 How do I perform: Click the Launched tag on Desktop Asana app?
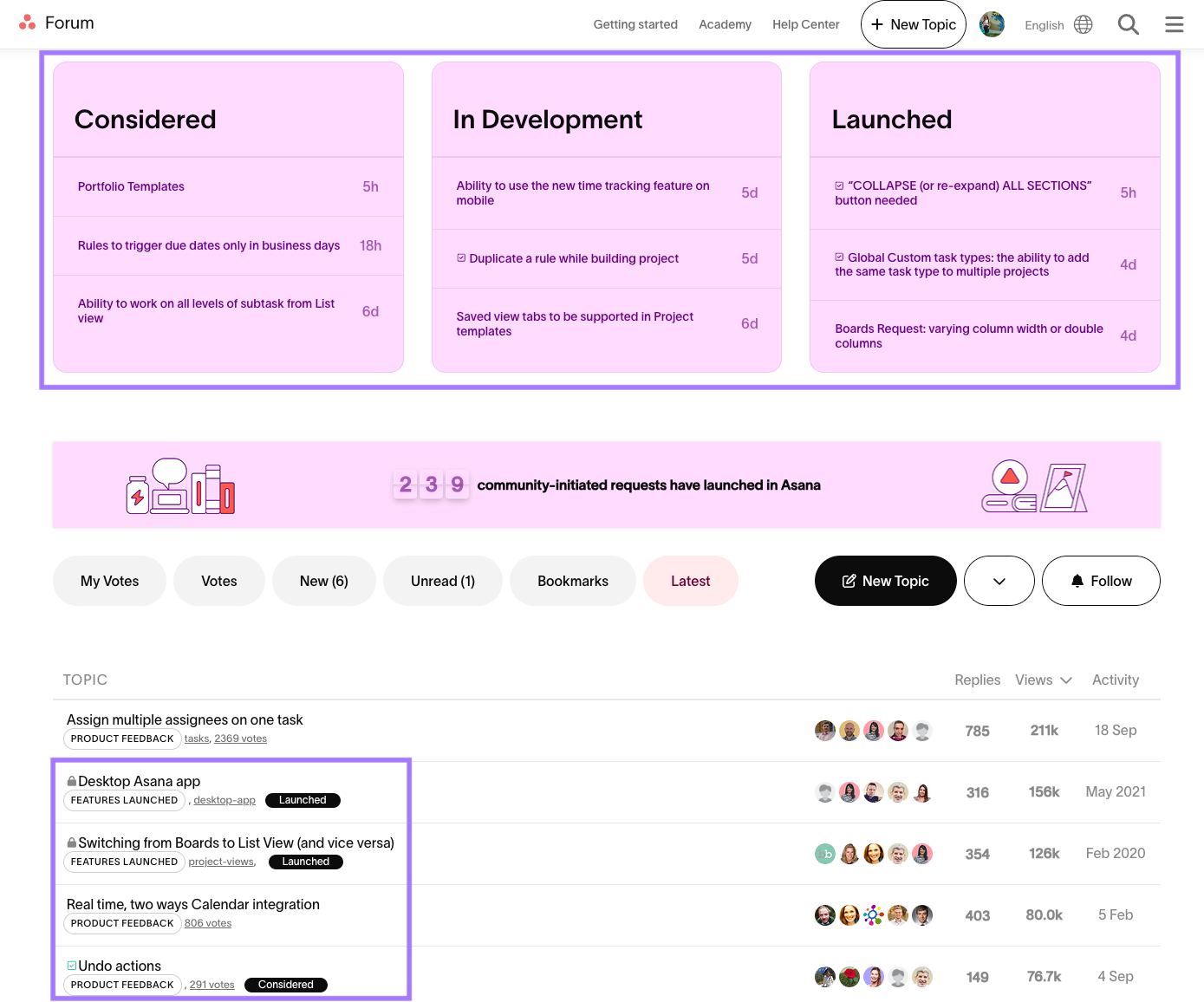click(303, 800)
